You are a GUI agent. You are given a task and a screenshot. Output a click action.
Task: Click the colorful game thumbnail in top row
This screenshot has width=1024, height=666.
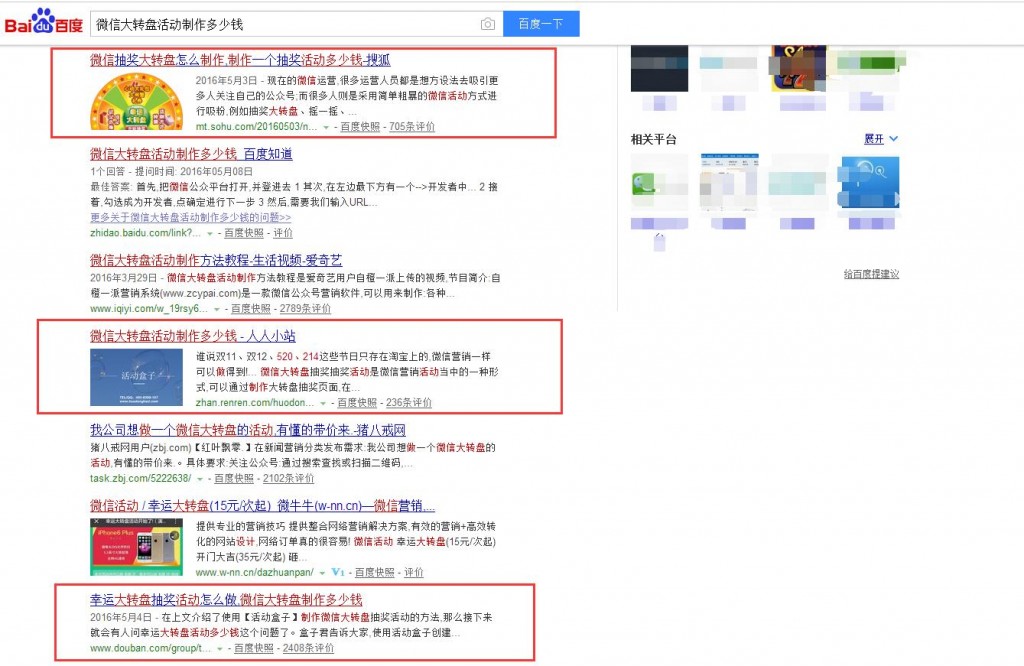[798, 68]
